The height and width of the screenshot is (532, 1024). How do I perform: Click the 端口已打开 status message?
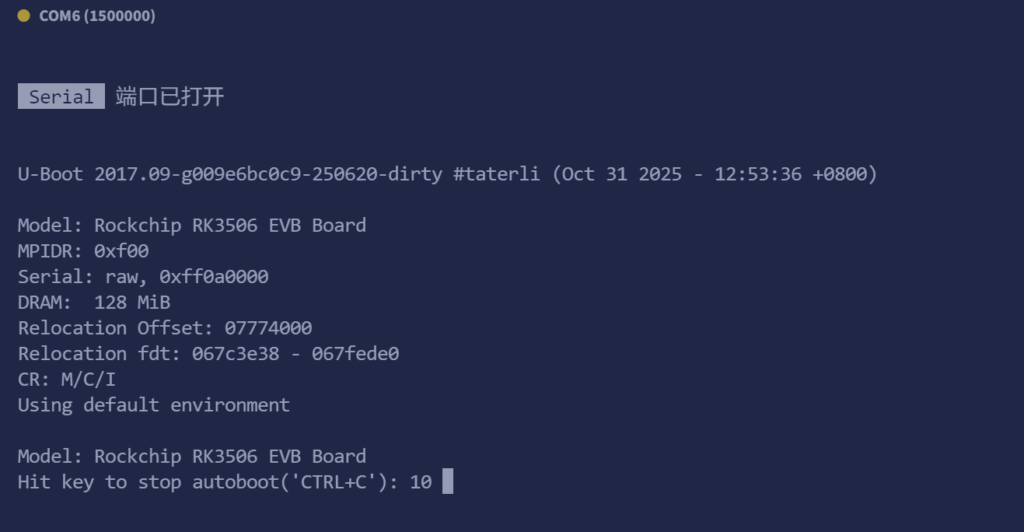tap(170, 97)
